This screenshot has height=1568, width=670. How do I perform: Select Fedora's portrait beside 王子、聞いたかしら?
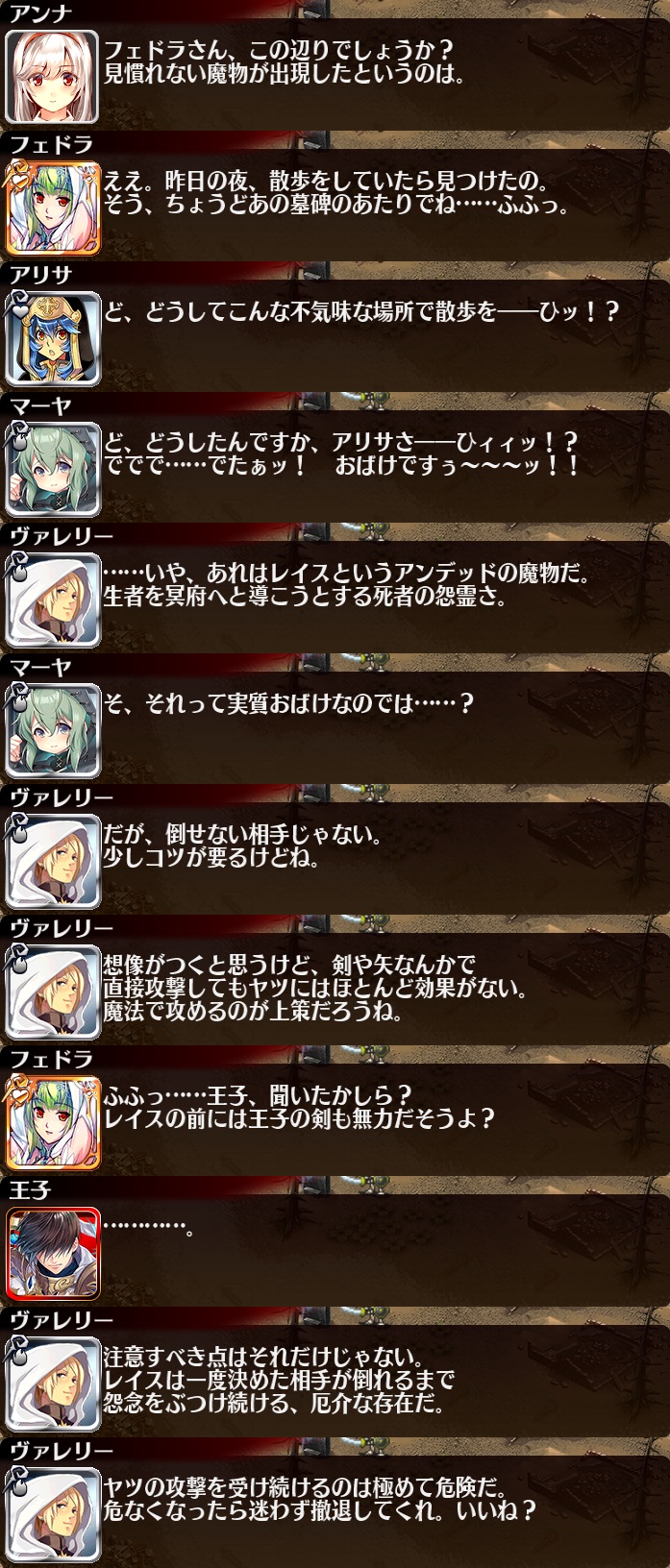pyautogui.click(x=52, y=1121)
